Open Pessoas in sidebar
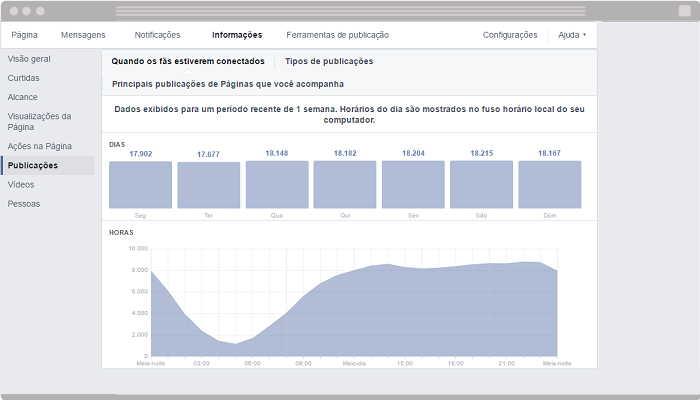Viewport: 700px width, 400px height. tap(24, 204)
